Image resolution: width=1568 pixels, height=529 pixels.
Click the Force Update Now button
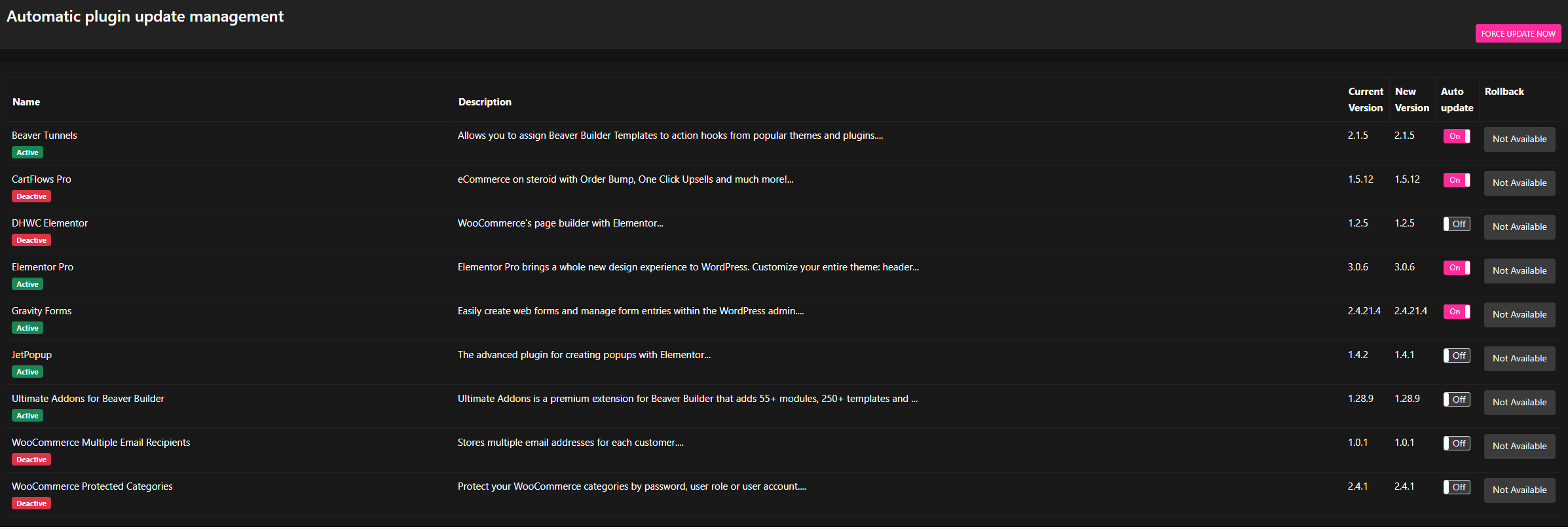pos(1518,33)
